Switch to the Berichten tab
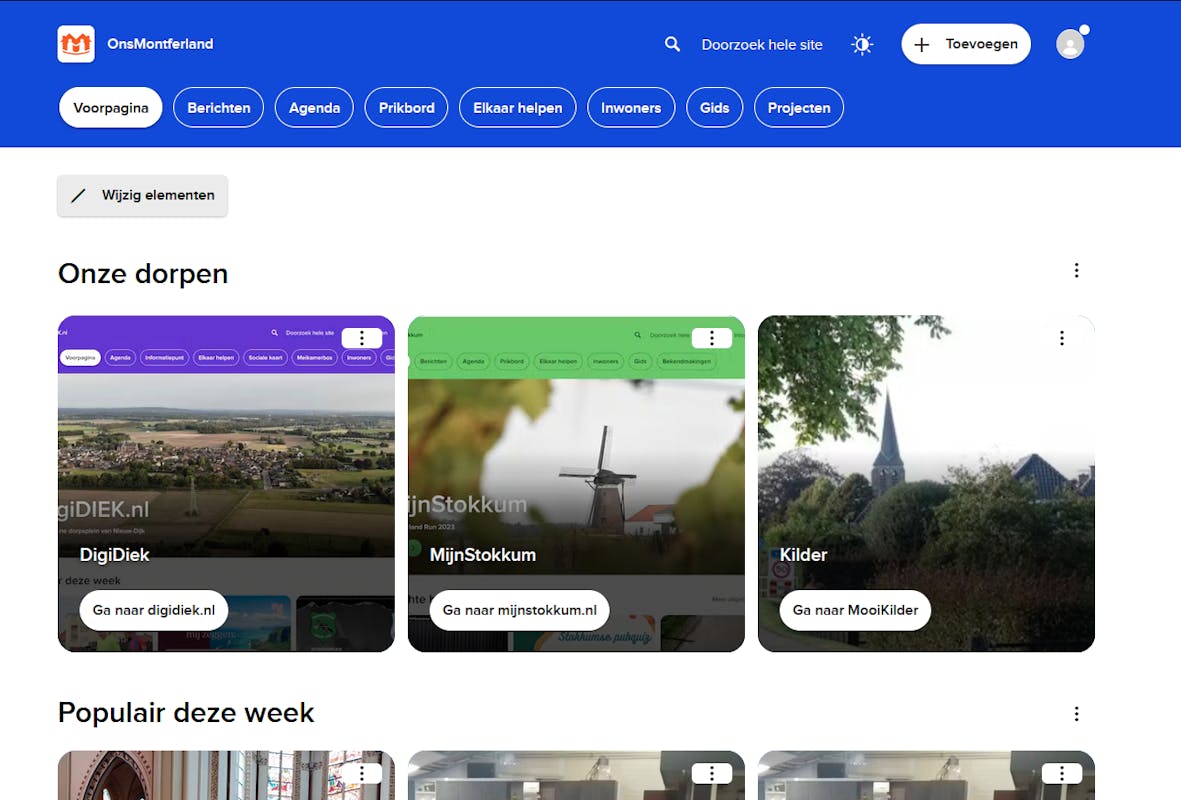 click(x=218, y=108)
